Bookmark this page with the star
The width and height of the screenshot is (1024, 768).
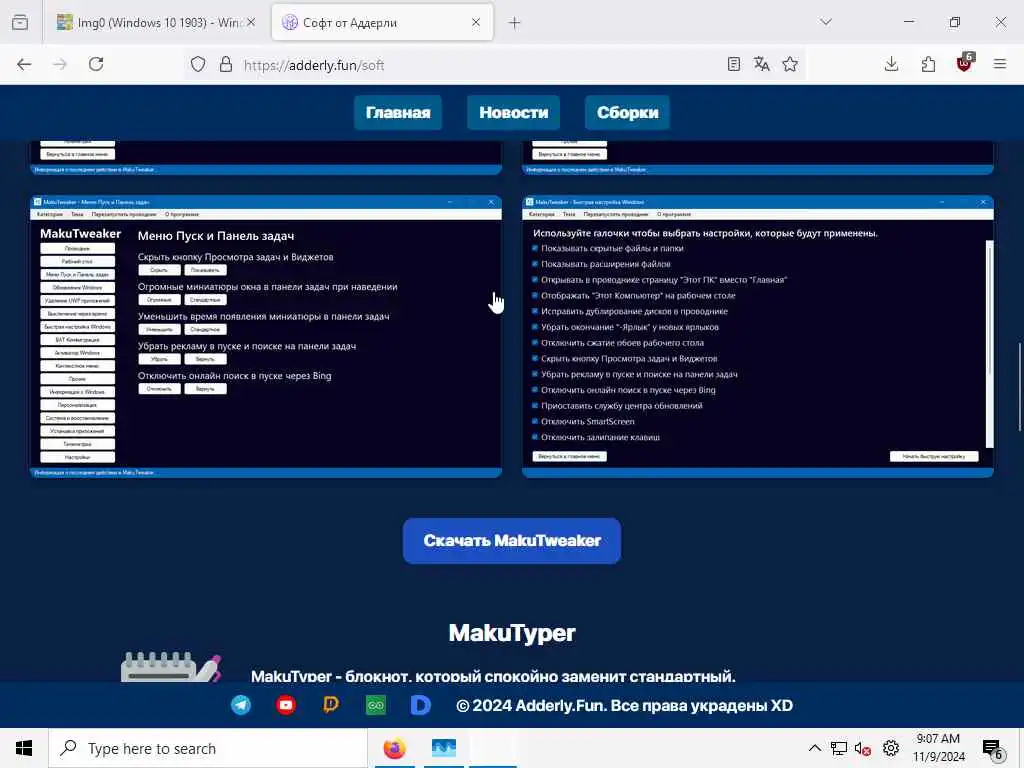tap(790, 64)
